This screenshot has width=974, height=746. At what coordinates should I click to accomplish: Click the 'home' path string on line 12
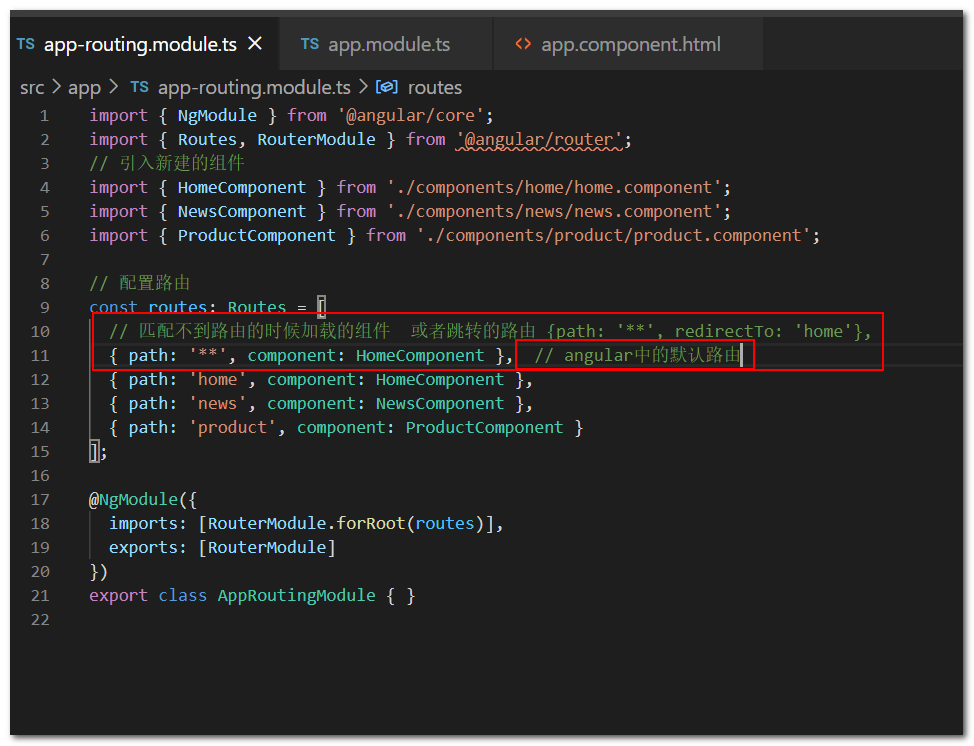[x=217, y=380]
